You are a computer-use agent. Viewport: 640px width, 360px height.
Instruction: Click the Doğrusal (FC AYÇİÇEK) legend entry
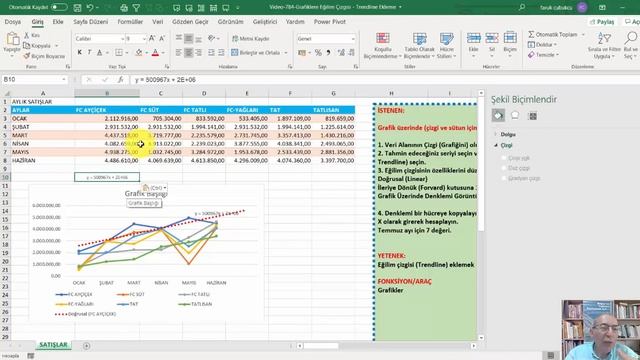click(86, 314)
